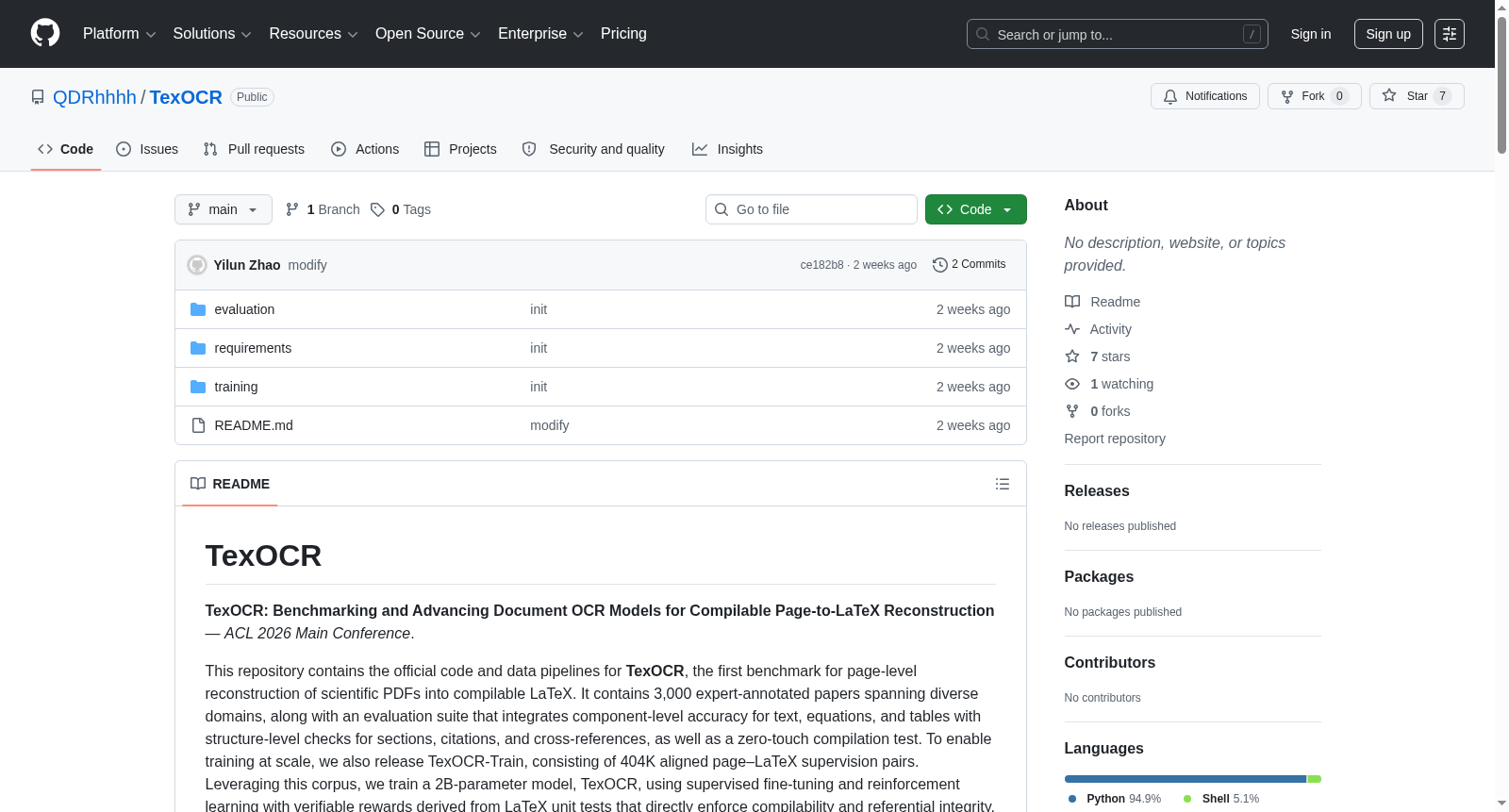Viewport: 1509px width, 812px height.
Task: Open the main branch selector dropdown
Action: (224, 209)
